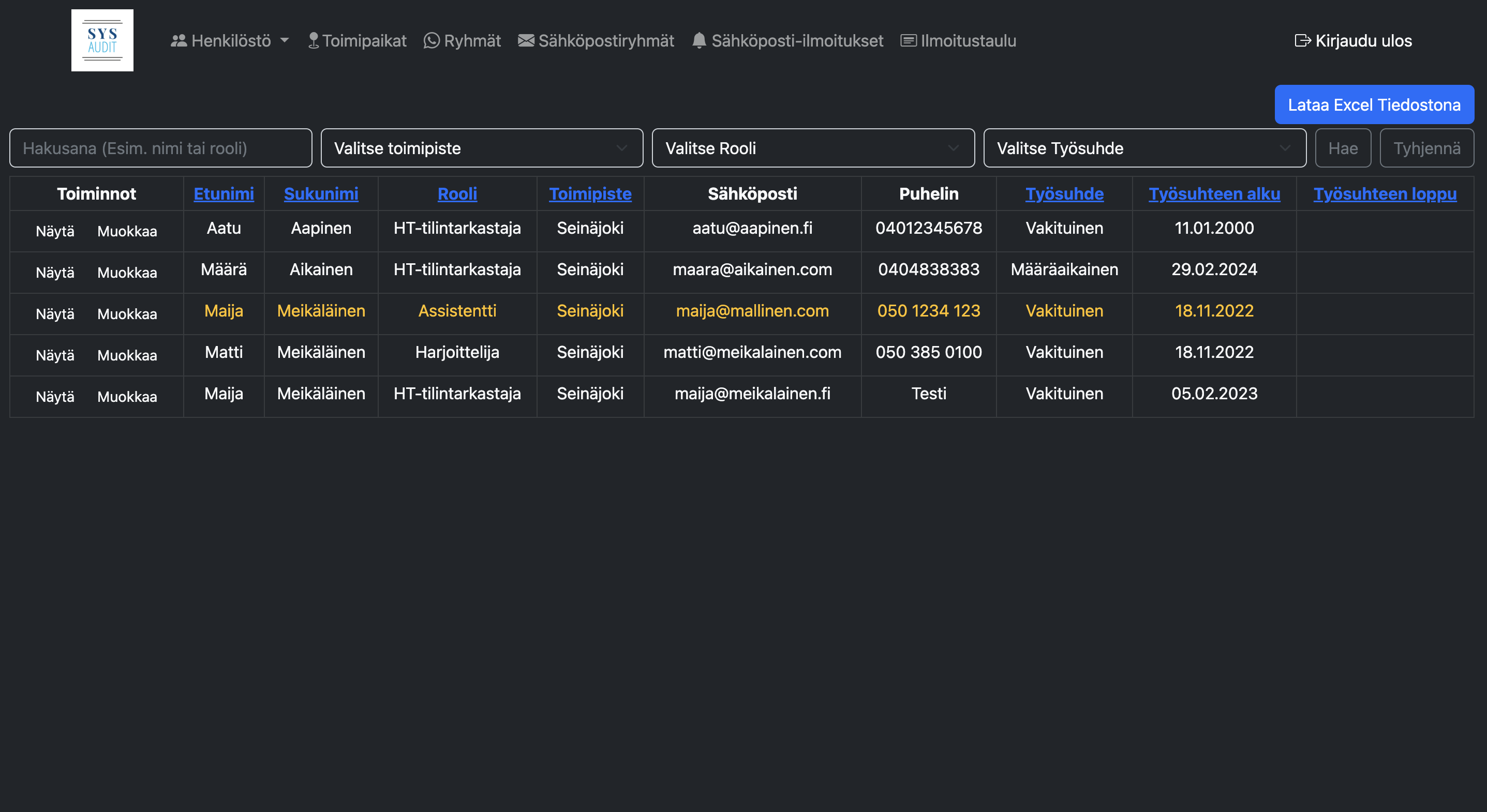
Task: Click the Toiminnot column header
Action: point(96,194)
